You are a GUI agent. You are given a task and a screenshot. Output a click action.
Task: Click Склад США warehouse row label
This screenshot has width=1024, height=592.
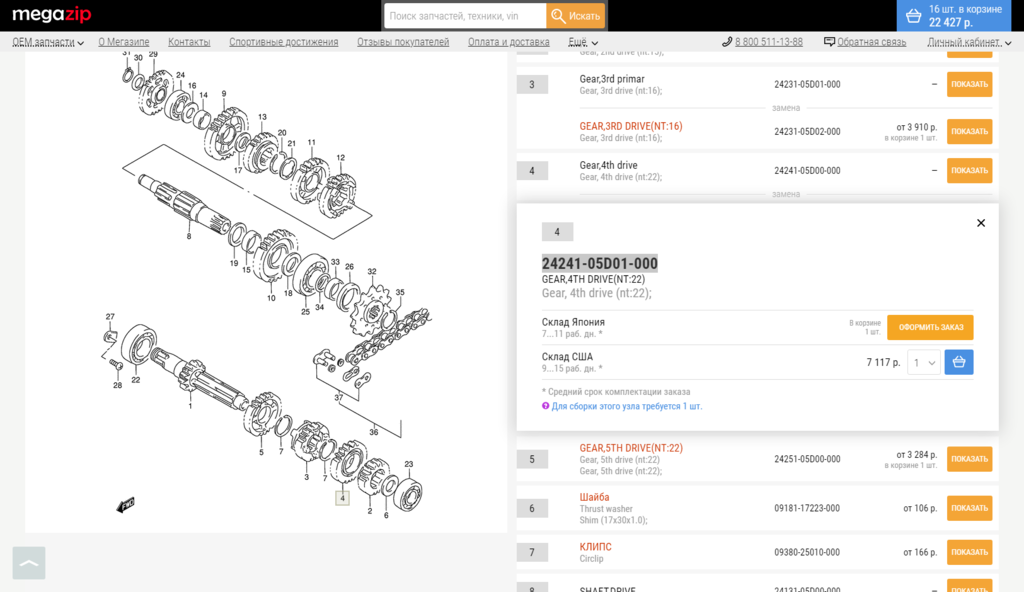pos(567,357)
